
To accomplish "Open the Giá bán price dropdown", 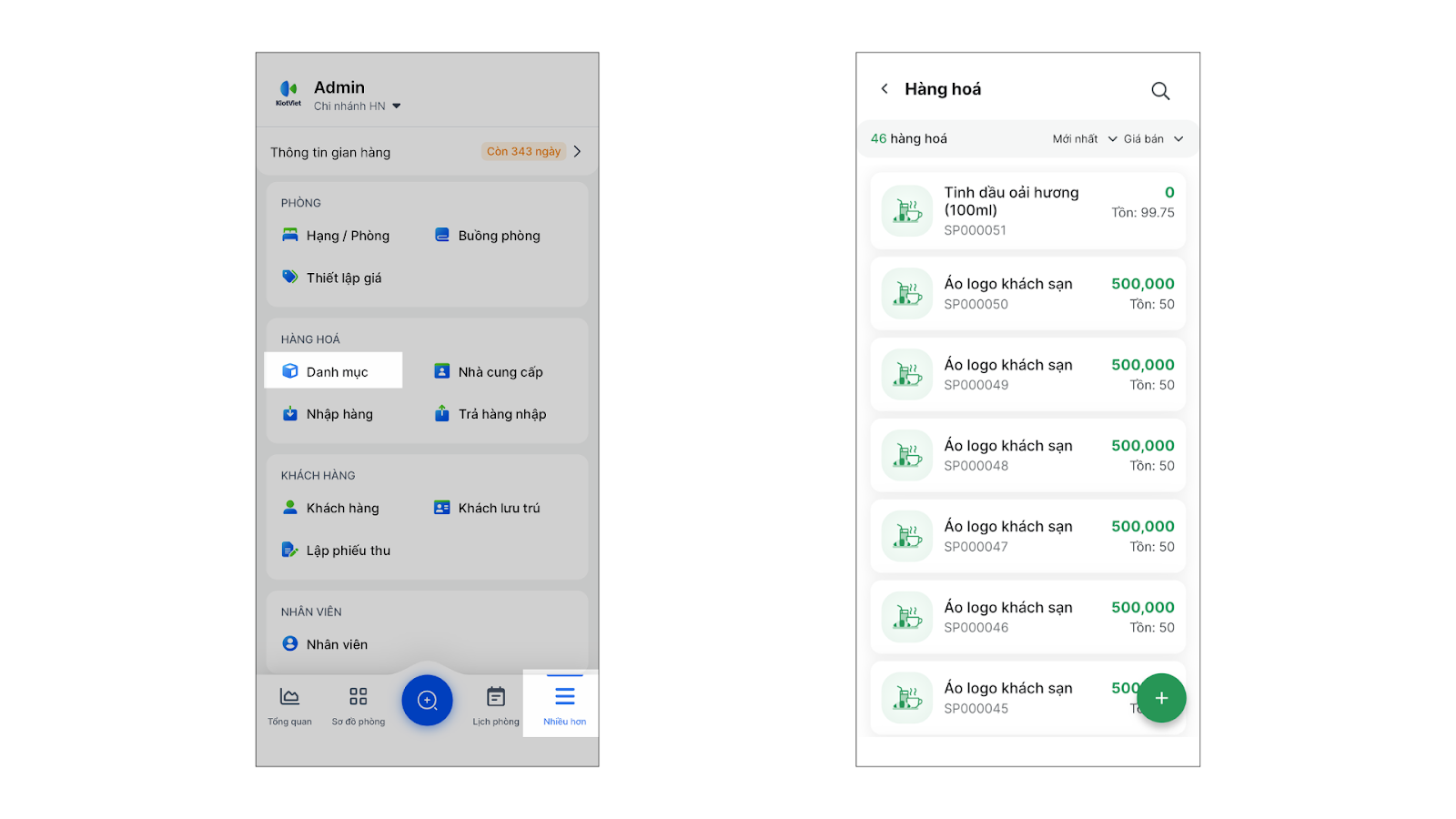I will click(1153, 139).
